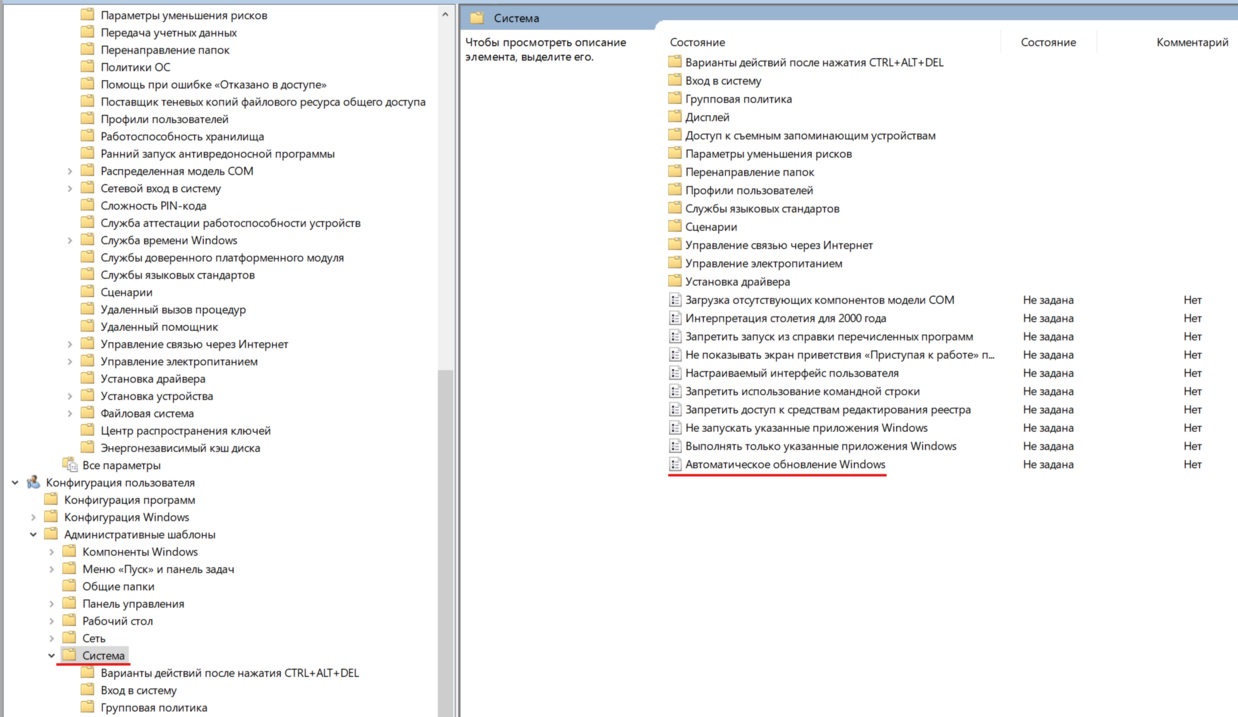Expand Конфигурация Windows under user configuration

[x=34, y=518]
